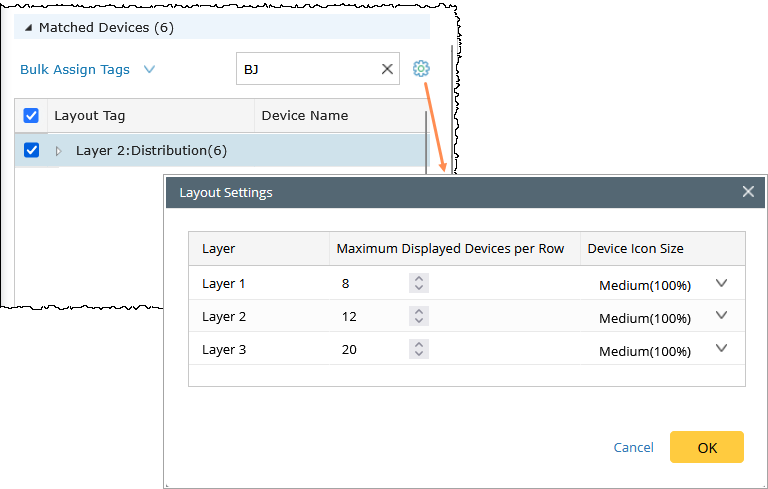This screenshot has height=489, width=768.
Task: Open Layer 1 device icon size dropdown
Action: tap(722, 284)
